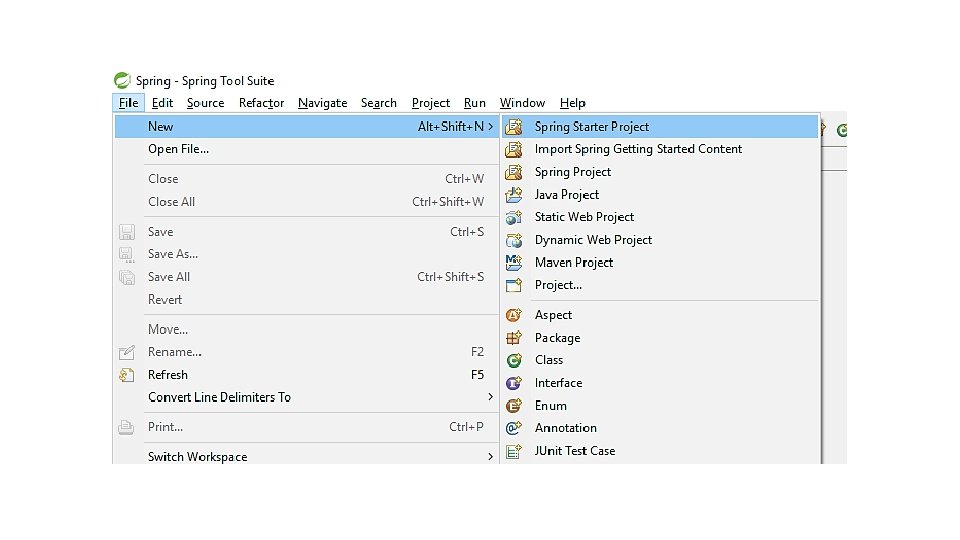Click the Maven Project icon
Image resolution: width=960 pixels, height=540 pixels.
(x=514, y=263)
